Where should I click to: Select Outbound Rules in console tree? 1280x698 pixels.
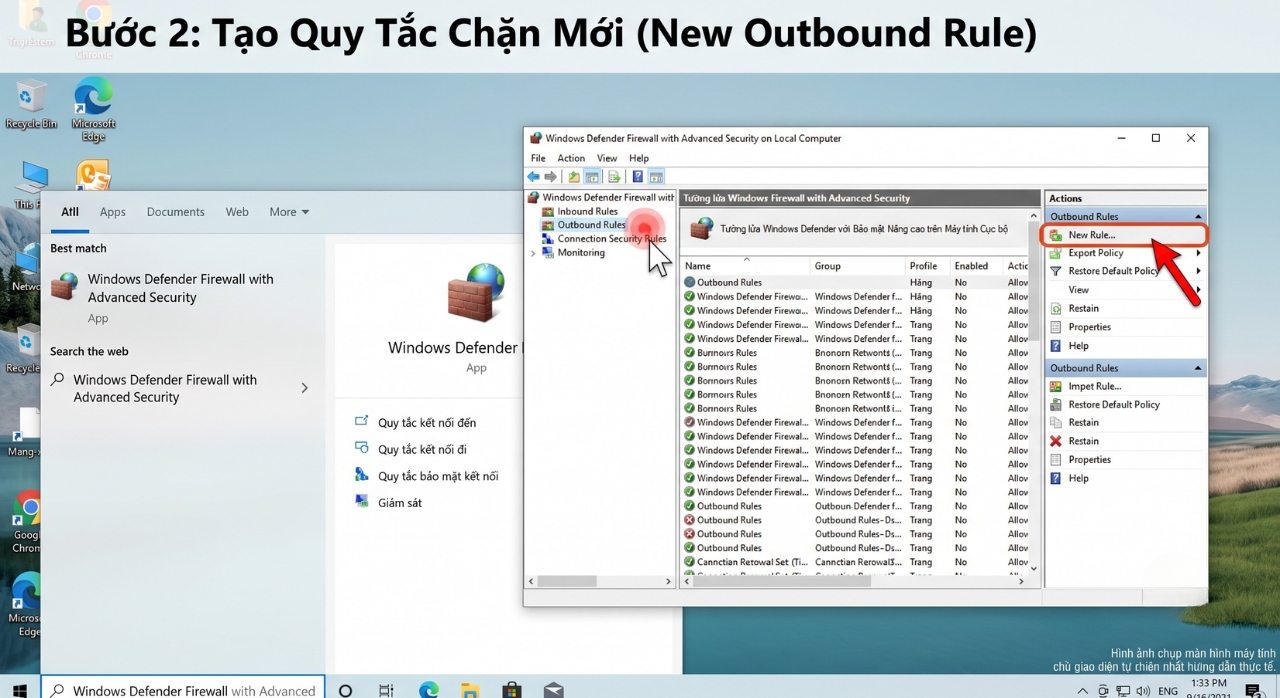pos(591,225)
